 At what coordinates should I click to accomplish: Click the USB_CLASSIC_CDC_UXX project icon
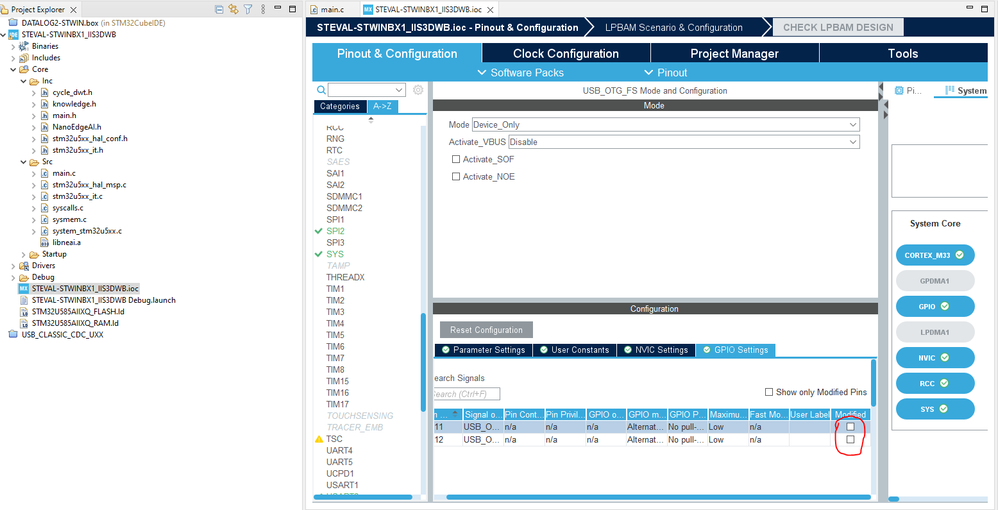click(14, 335)
